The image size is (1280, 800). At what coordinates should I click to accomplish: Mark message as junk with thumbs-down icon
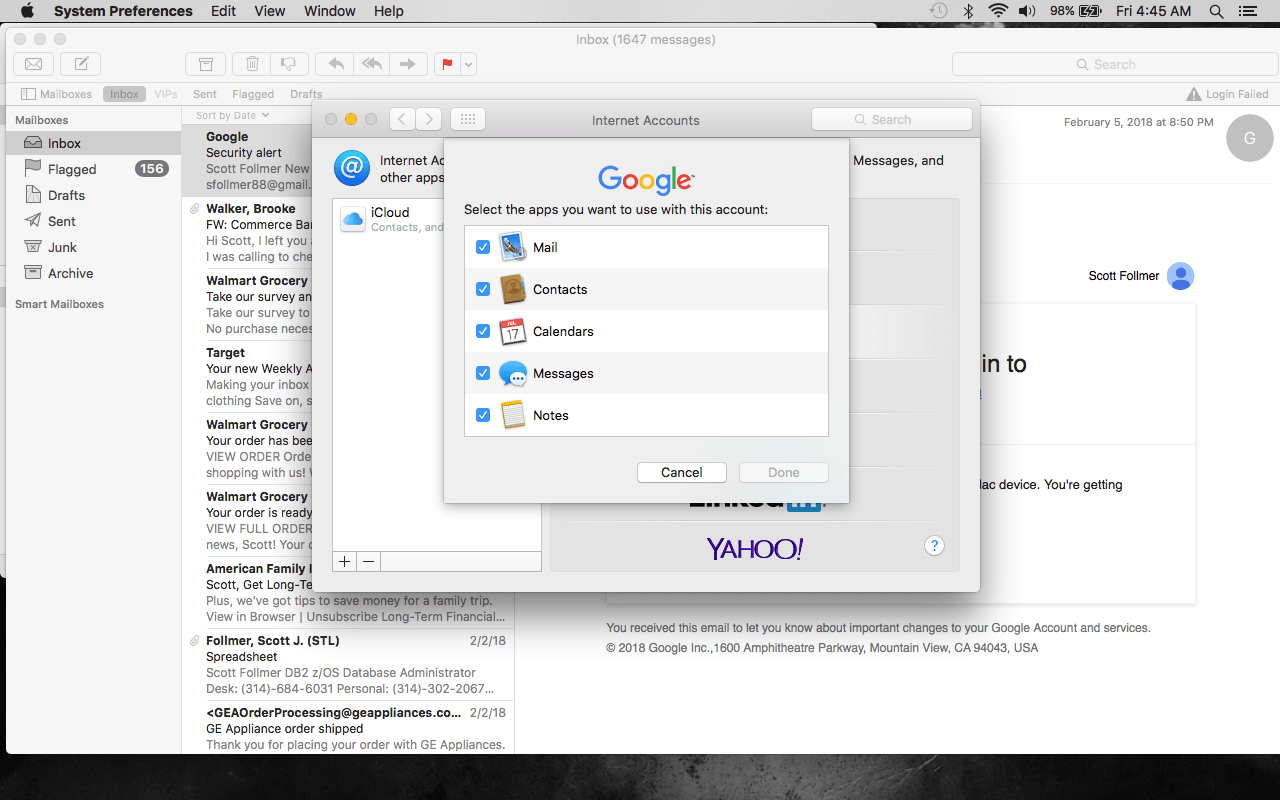(x=289, y=64)
